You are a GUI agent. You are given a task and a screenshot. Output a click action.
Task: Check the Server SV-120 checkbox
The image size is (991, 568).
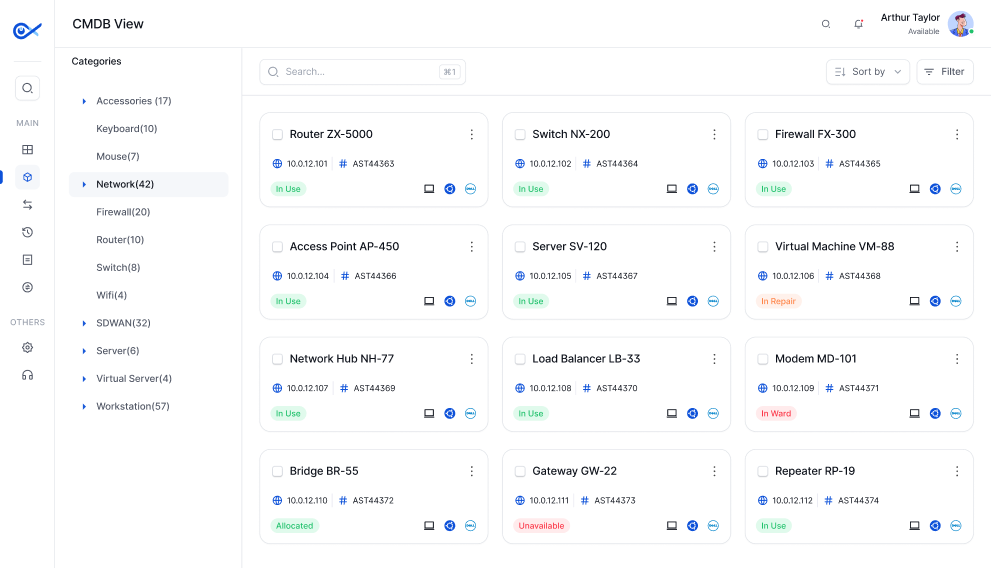(x=520, y=246)
